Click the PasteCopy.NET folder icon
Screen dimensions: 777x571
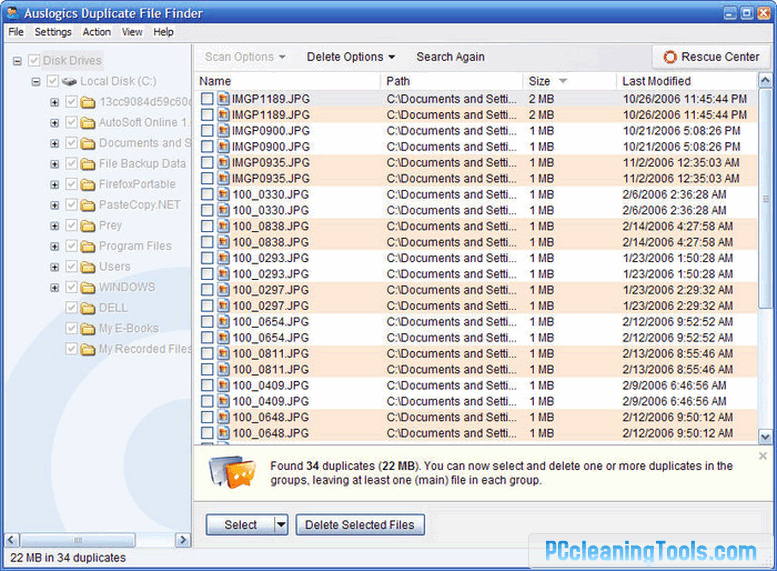pyautogui.click(x=88, y=205)
